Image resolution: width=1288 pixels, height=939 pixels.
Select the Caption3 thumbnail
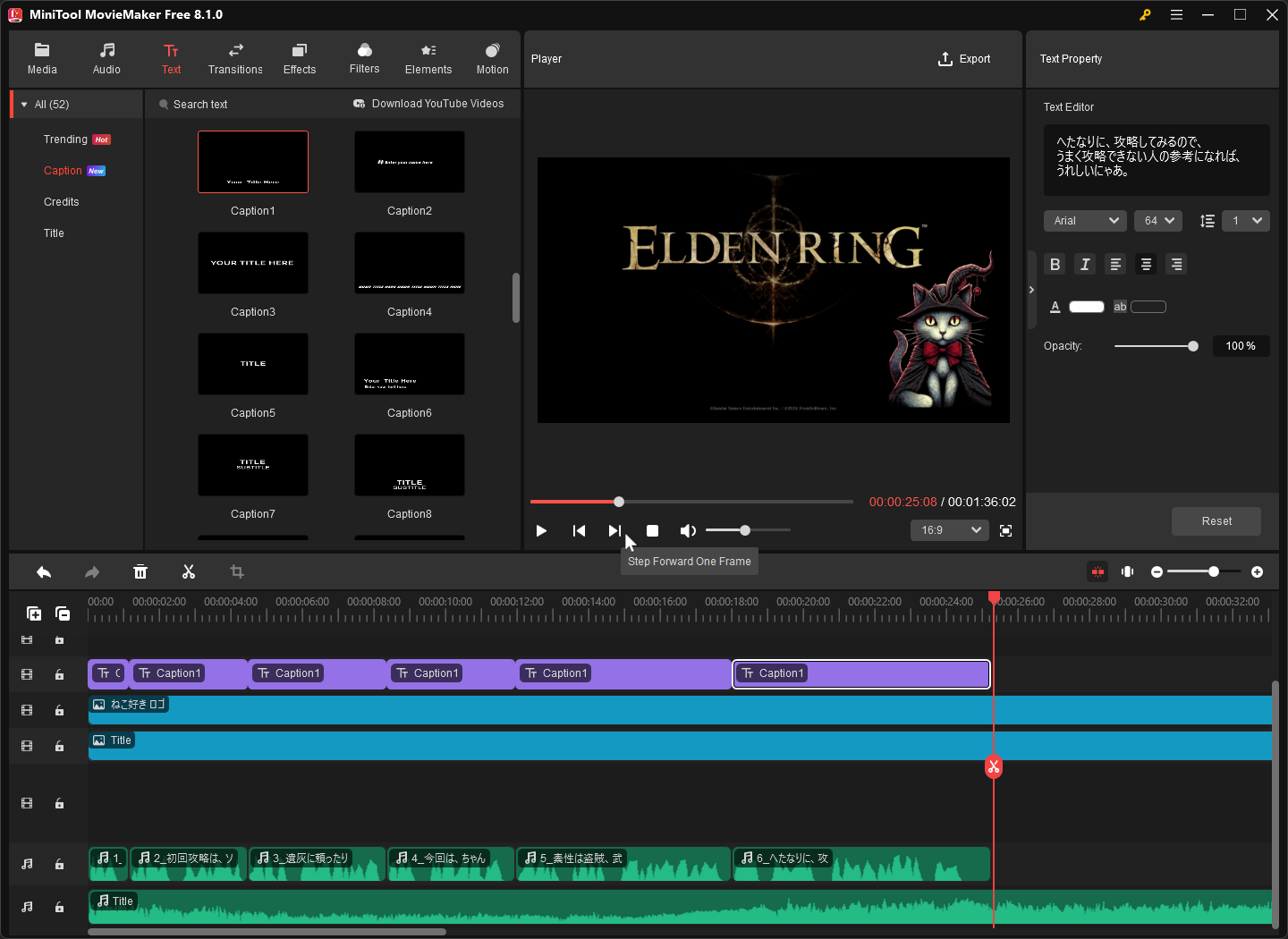click(x=253, y=263)
